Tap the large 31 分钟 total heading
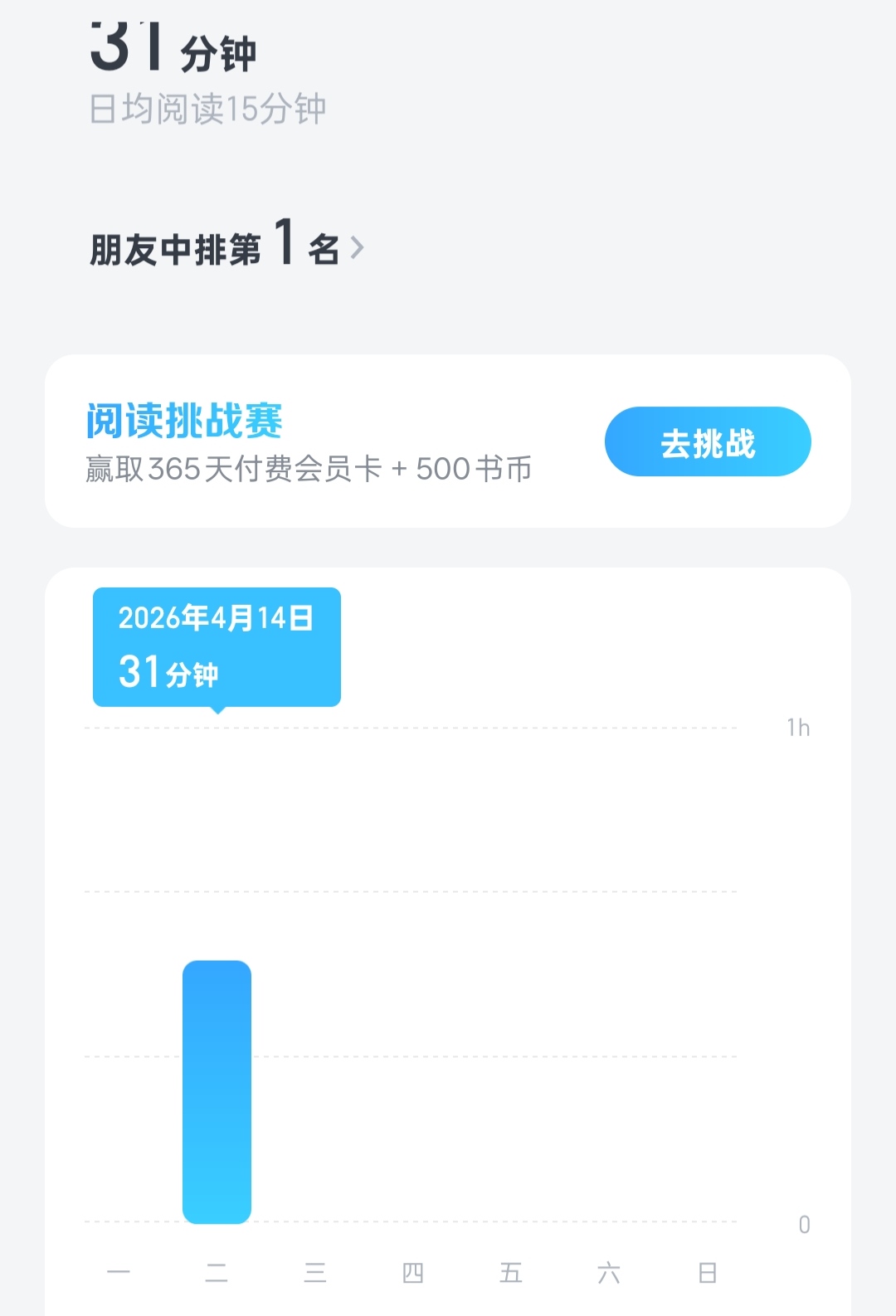 pyautogui.click(x=173, y=48)
